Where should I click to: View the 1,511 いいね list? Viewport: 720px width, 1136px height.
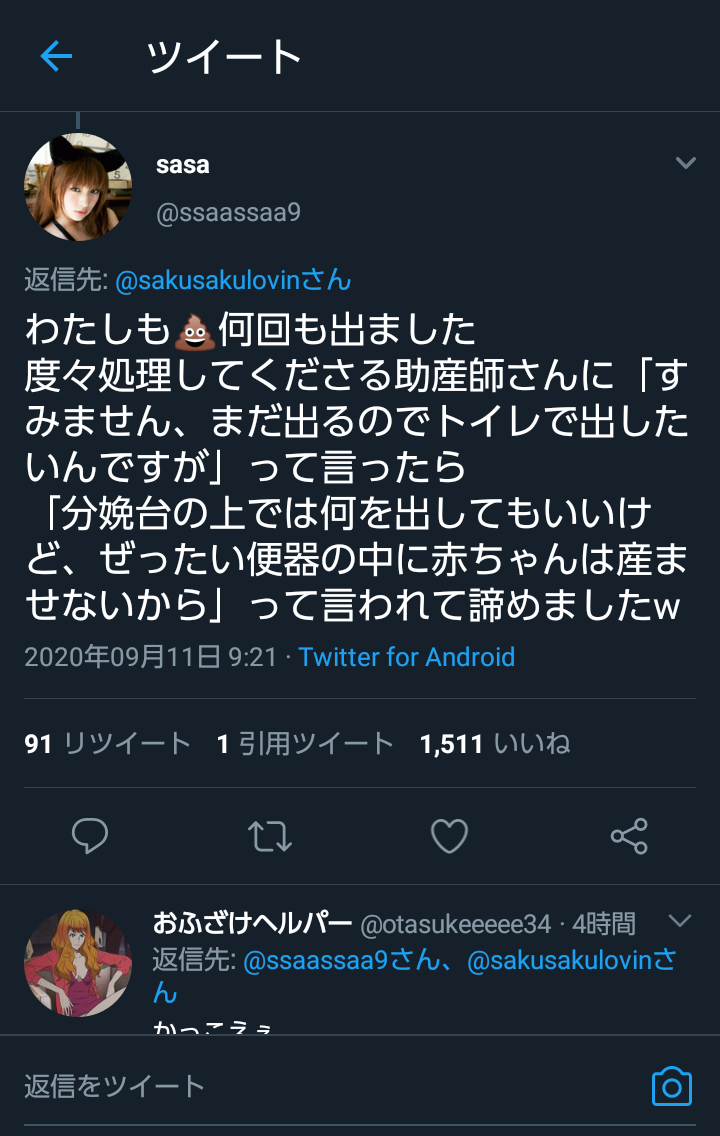[494, 744]
